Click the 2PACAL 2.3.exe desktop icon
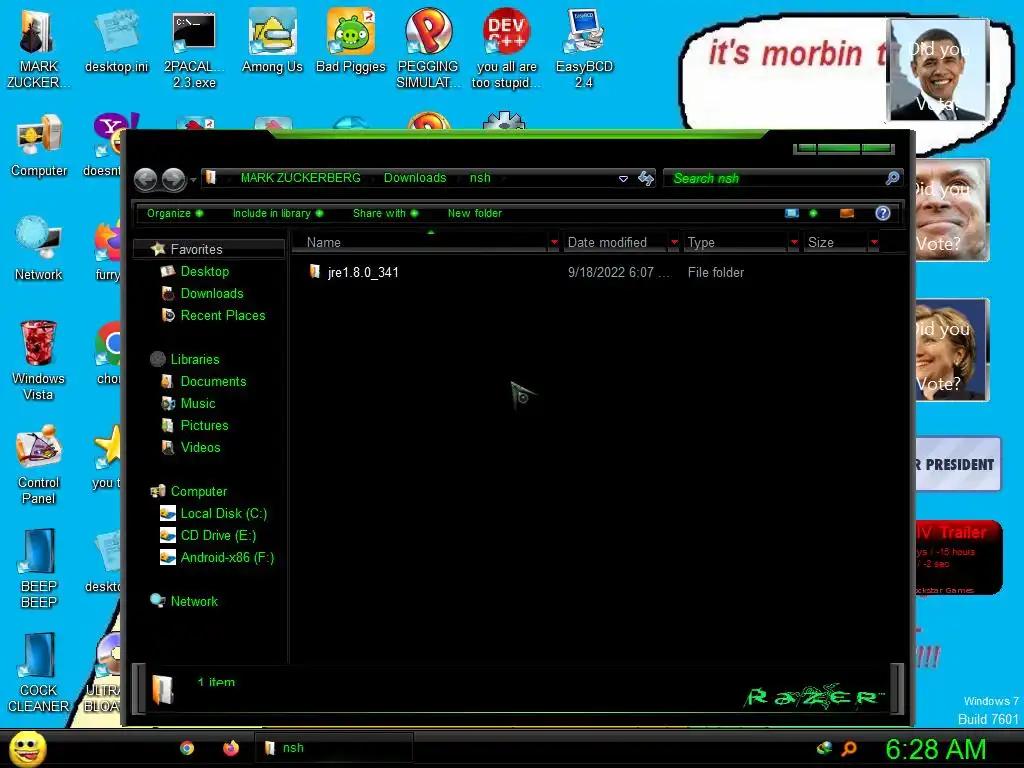 tap(194, 48)
